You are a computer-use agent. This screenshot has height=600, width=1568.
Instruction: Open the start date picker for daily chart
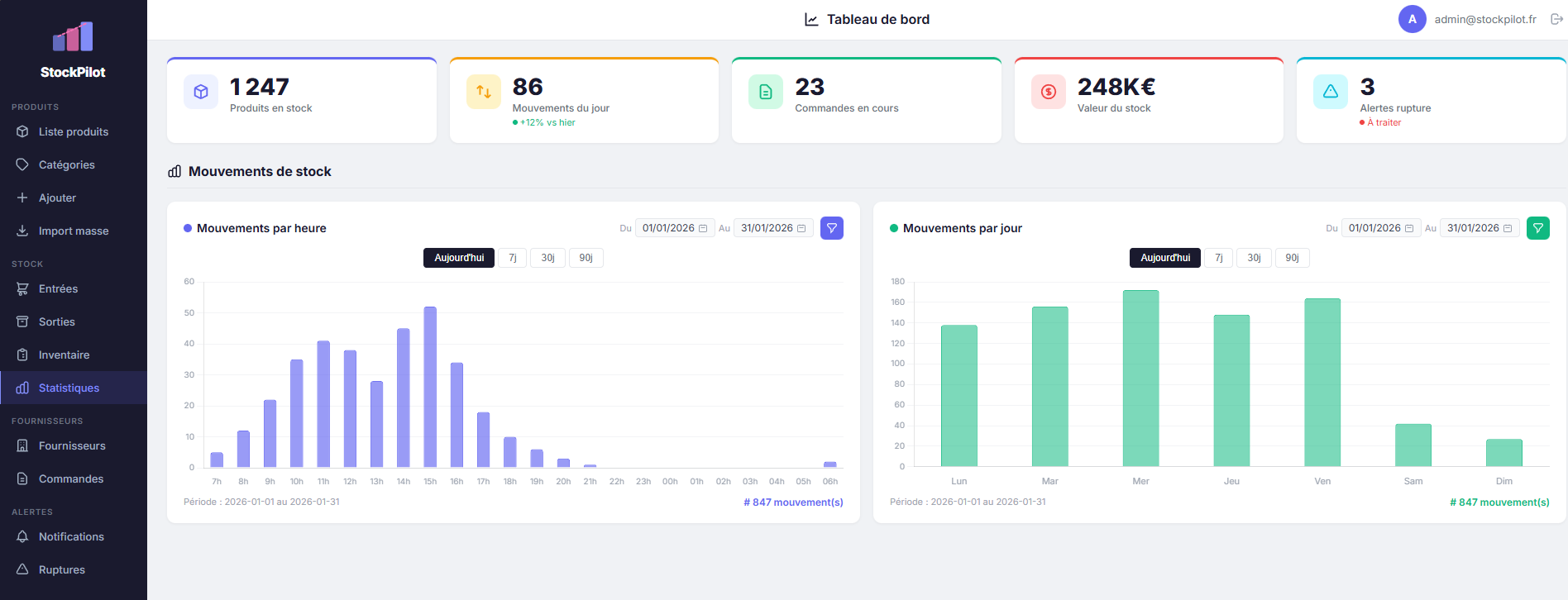1380,228
